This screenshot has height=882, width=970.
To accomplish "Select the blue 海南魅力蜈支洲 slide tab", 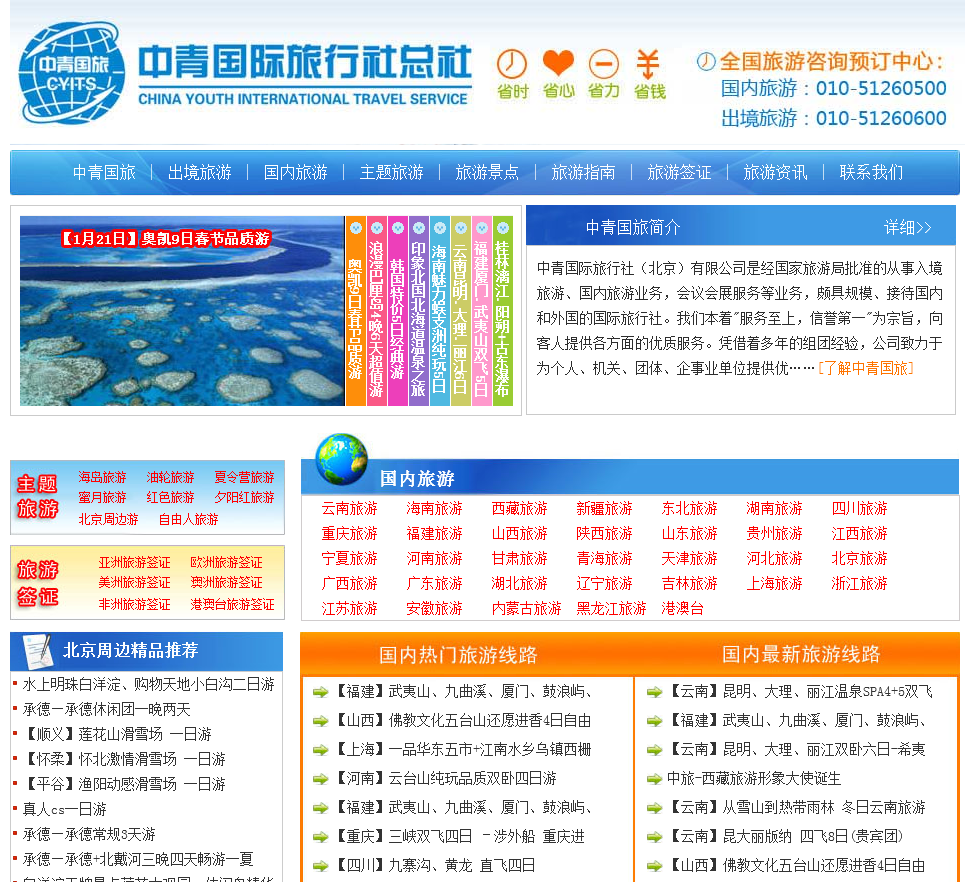I will [x=439, y=310].
